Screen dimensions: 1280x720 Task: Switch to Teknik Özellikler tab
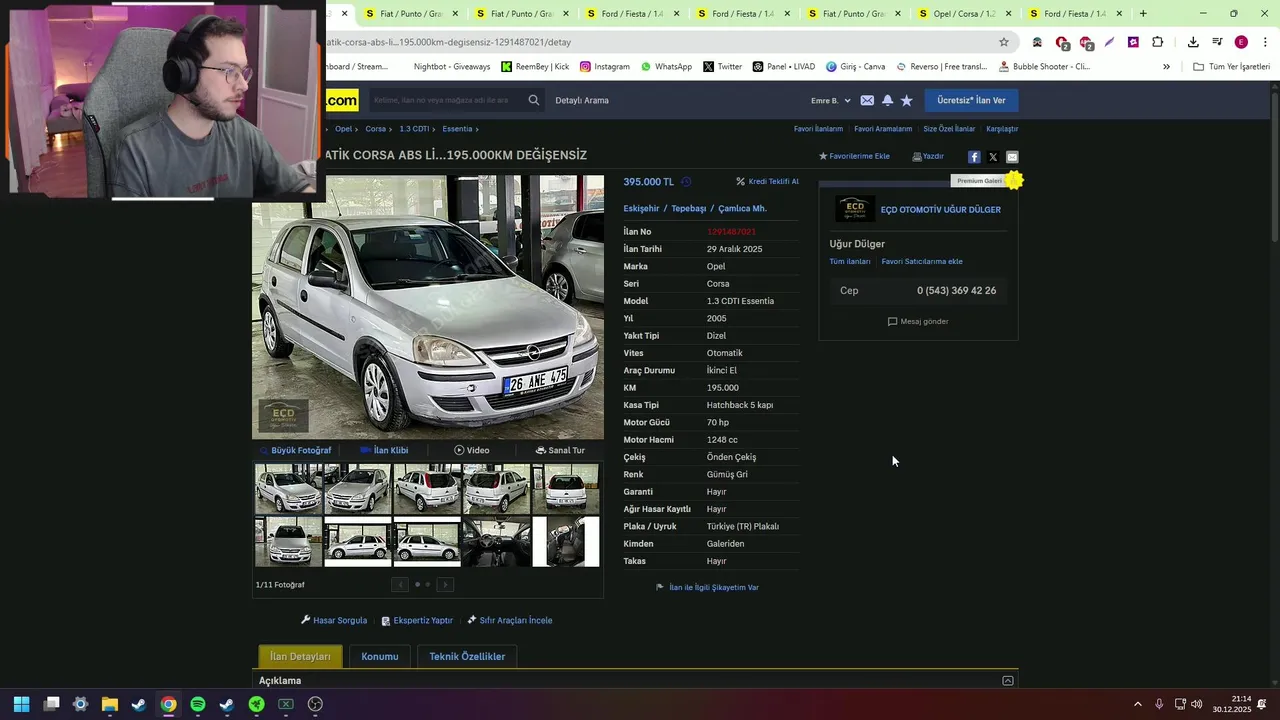[467, 657]
